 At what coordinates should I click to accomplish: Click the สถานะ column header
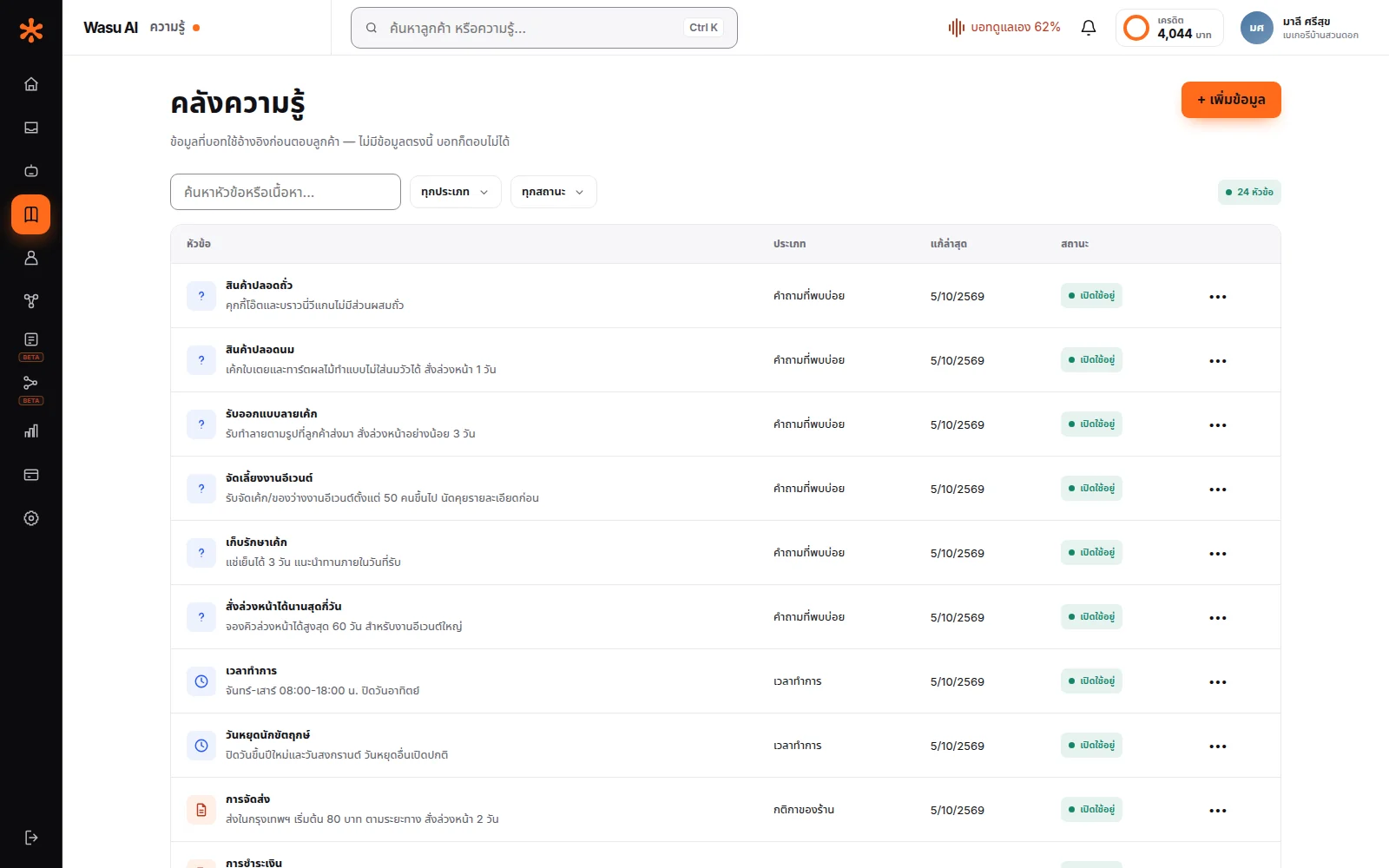1074,244
